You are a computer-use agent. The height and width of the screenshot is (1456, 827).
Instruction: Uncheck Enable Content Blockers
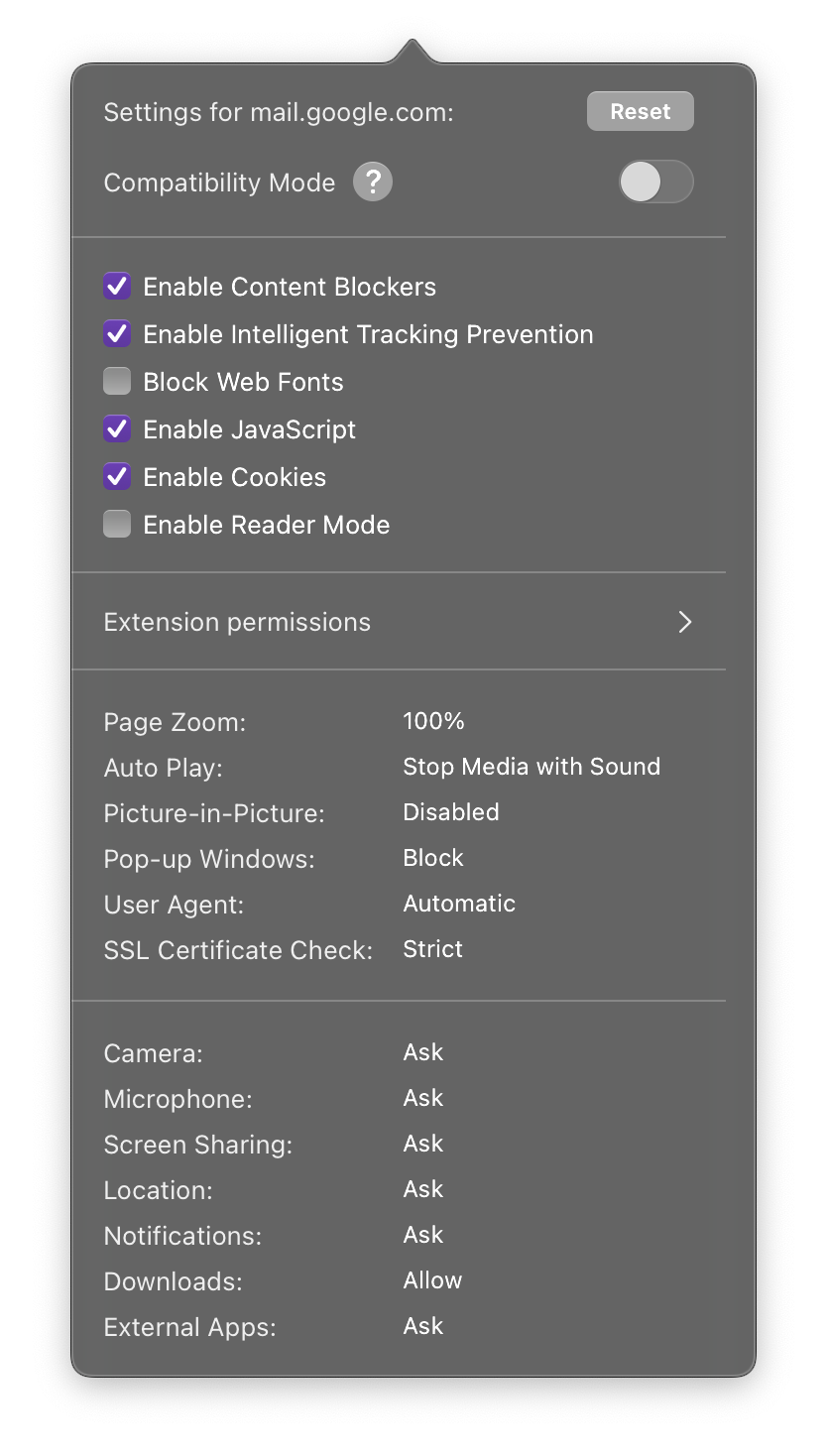pyautogui.click(x=117, y=287)
